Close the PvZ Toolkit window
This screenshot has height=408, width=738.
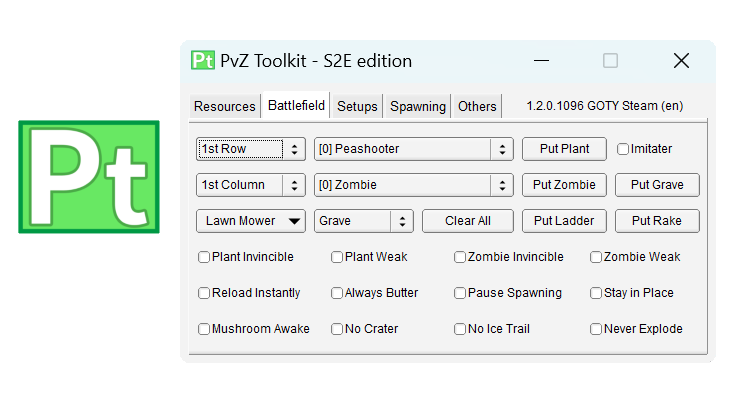(681, 60)
